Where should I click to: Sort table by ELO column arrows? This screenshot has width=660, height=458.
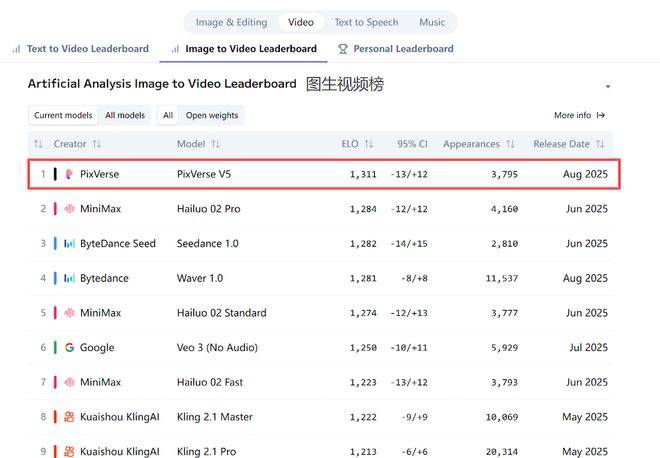(x=369, y=144)
